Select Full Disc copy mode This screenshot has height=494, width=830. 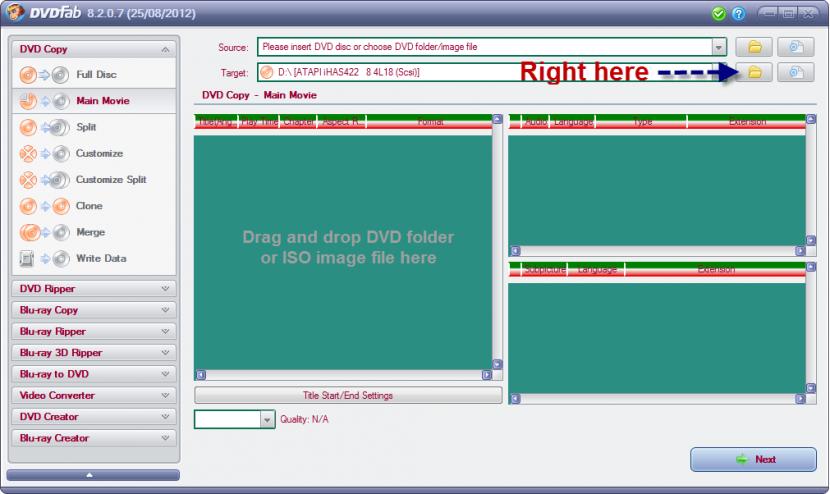coord(94,75)
